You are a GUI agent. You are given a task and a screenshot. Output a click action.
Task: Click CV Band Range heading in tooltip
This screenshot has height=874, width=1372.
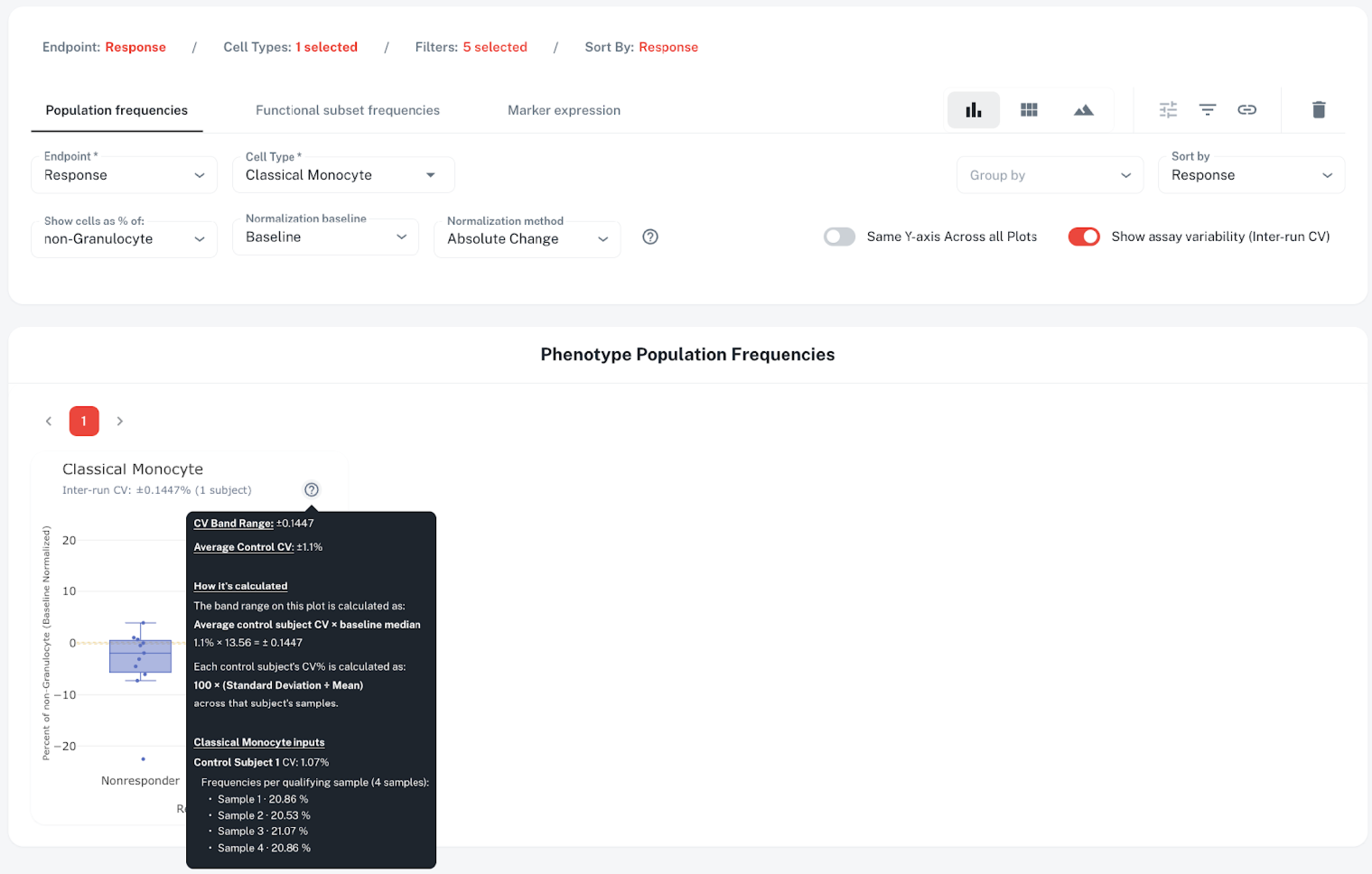tap(233, 523)
